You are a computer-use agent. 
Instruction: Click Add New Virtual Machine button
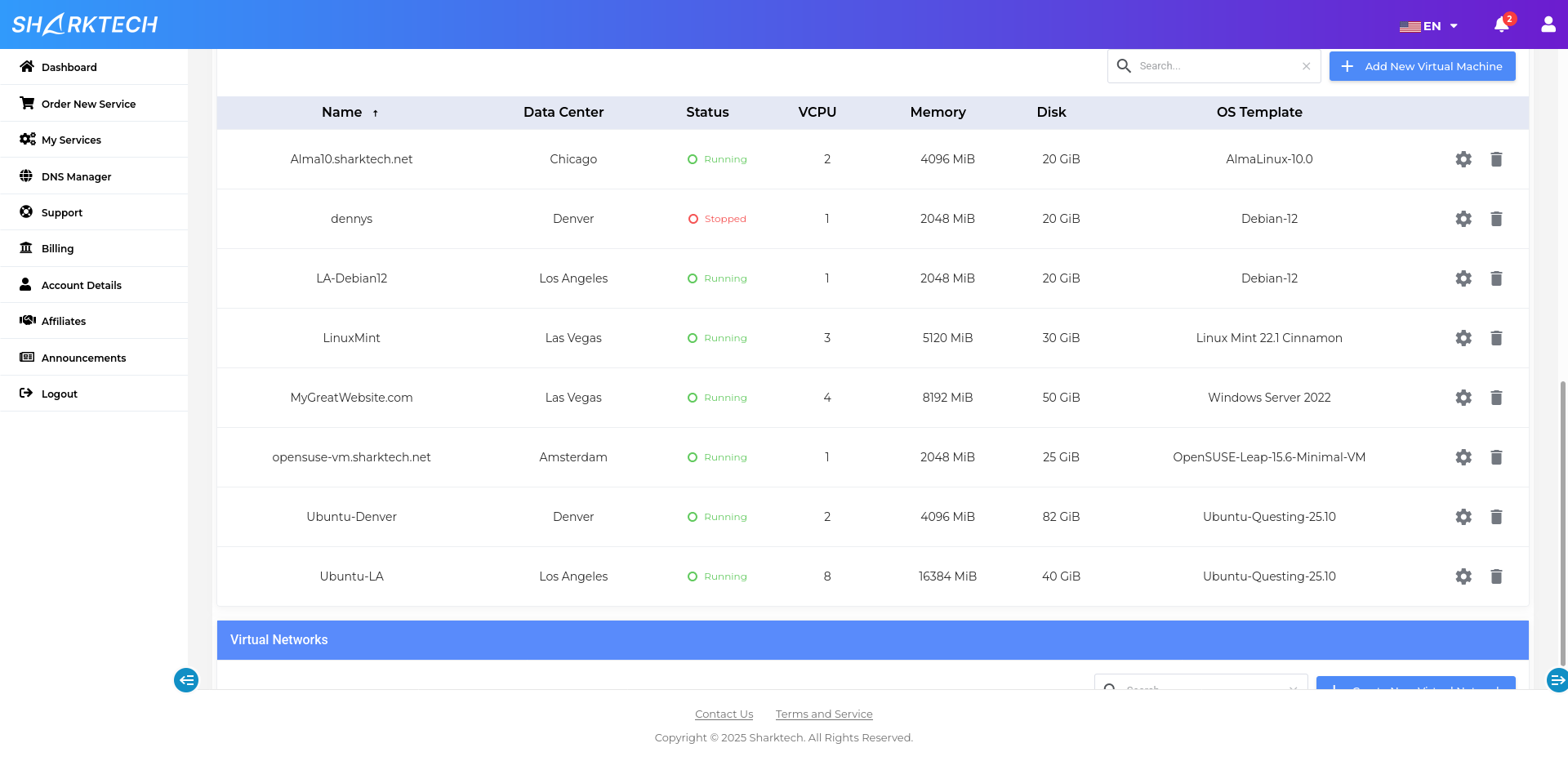pos(1422,66)
